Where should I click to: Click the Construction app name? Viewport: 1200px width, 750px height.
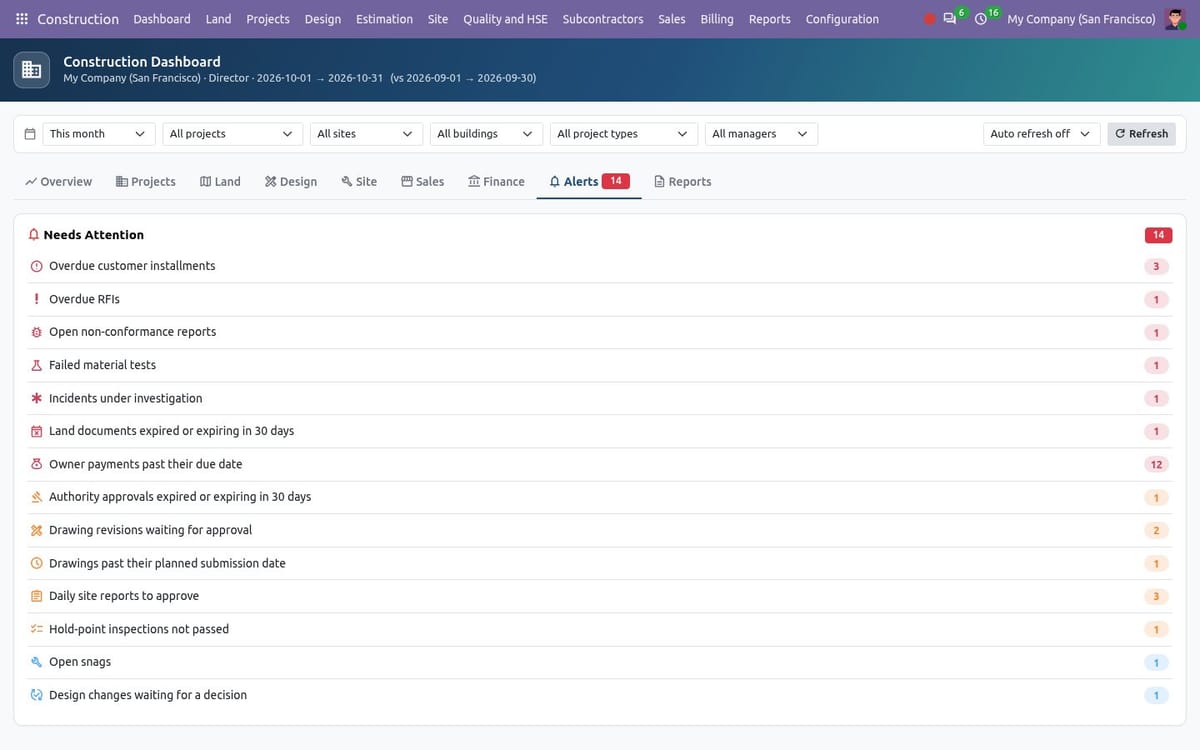(x=78, y=19)
